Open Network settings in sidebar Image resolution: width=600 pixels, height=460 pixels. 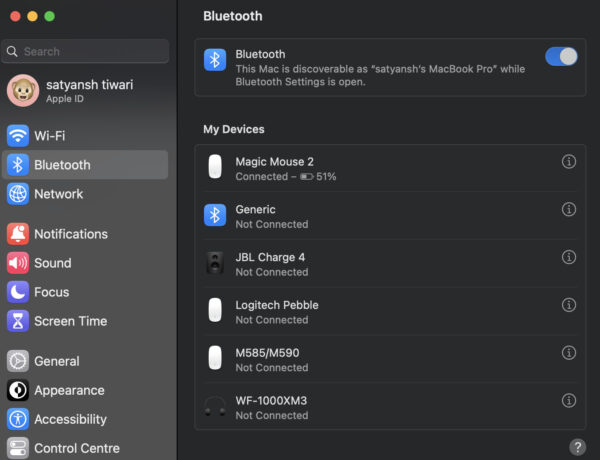(x=85, y=194)
